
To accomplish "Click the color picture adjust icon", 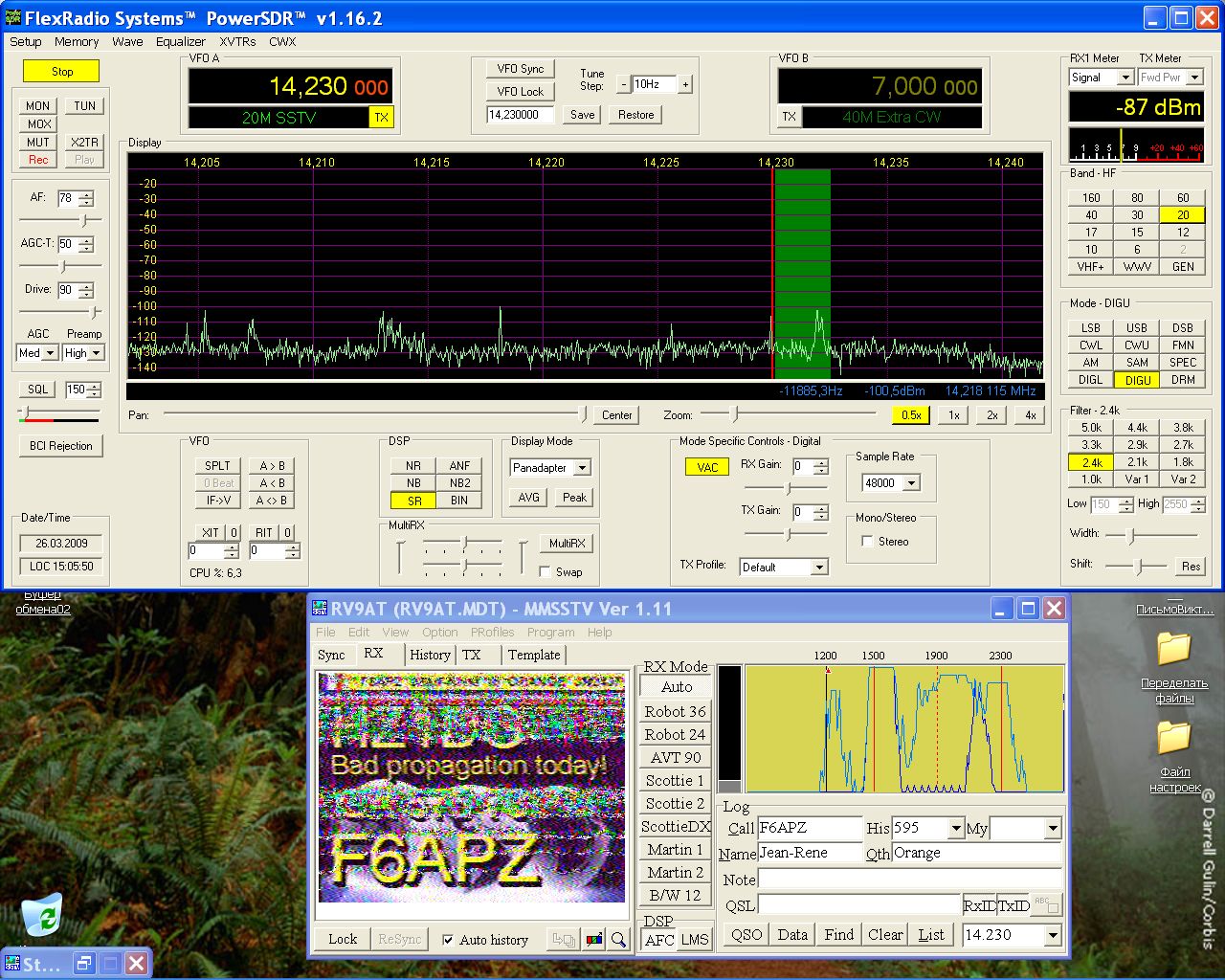I will point(594,940).
